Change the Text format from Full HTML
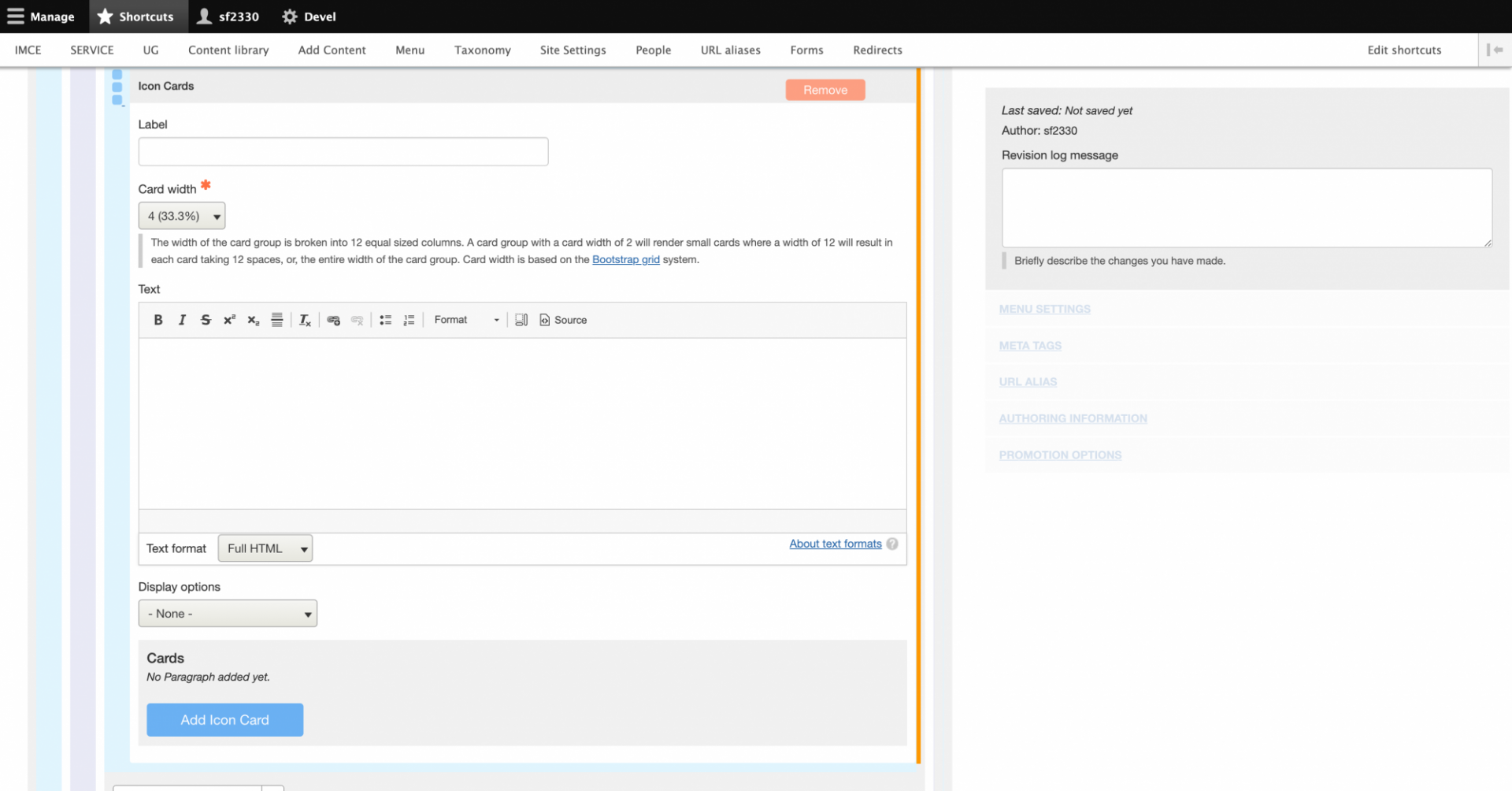The width and height of the screenshot is (1512, 791). point(265,548)
